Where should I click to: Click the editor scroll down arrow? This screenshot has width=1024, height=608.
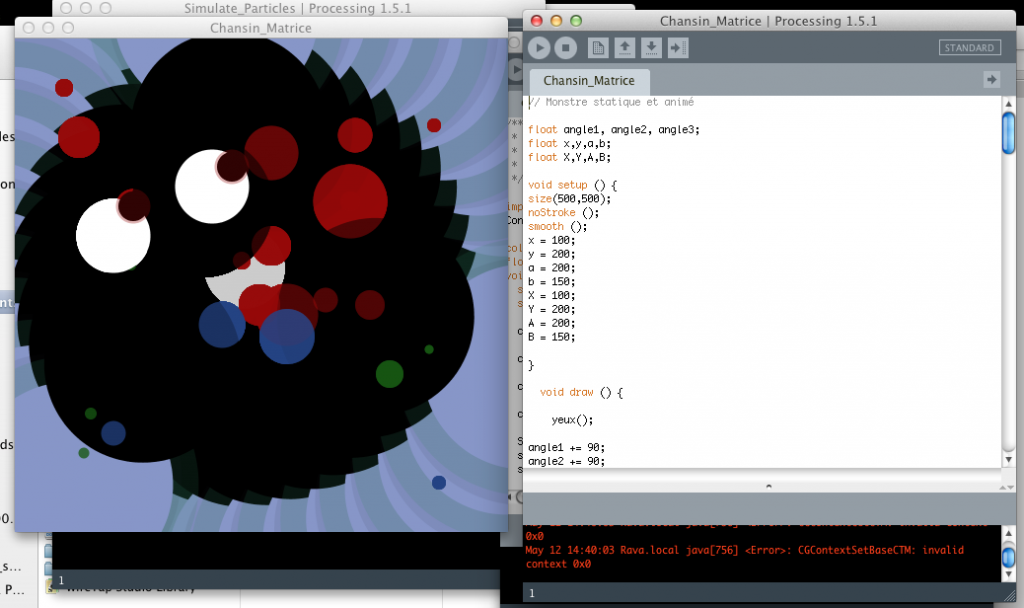(x=1008, y=460)
